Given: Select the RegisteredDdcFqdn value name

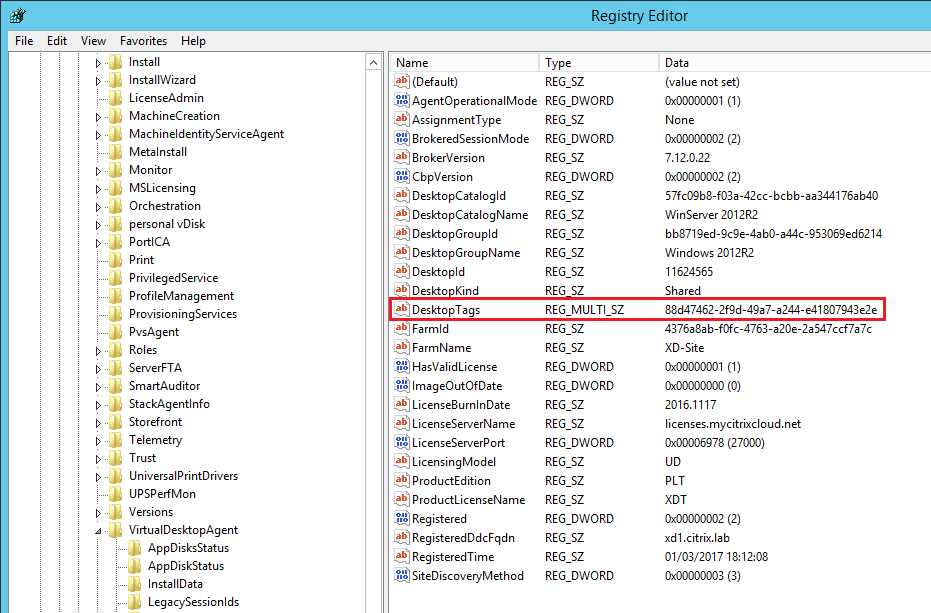Looking at the screenshot, I should 464,538.
